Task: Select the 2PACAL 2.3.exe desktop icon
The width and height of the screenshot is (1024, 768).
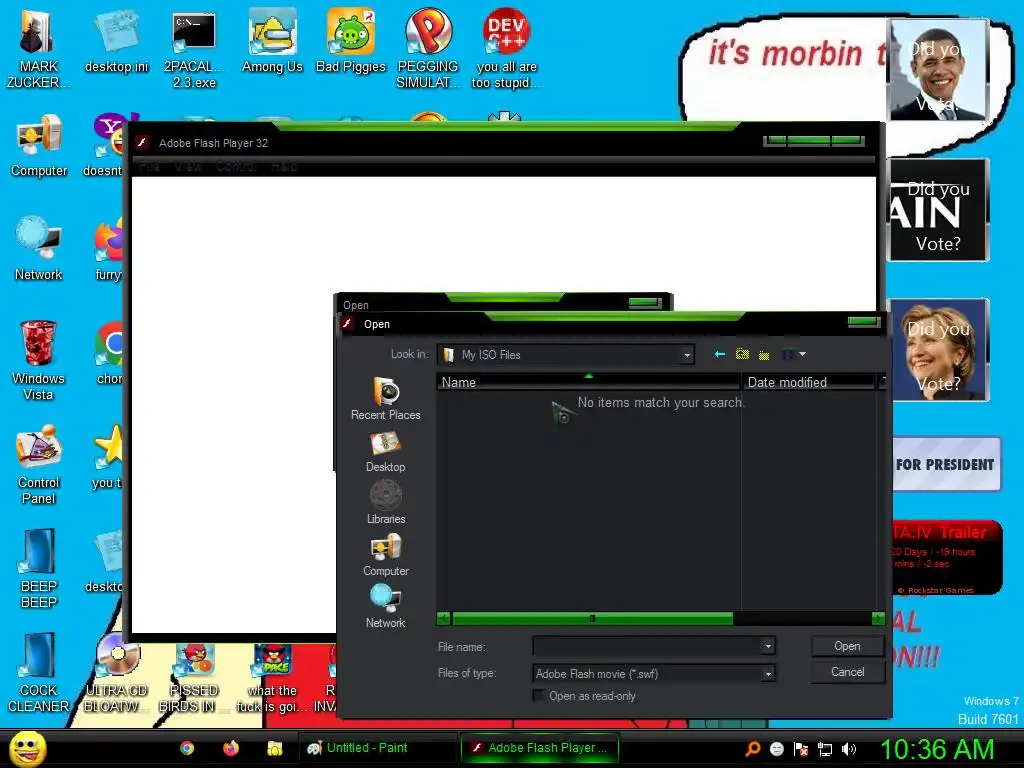Action: point(194,48)
